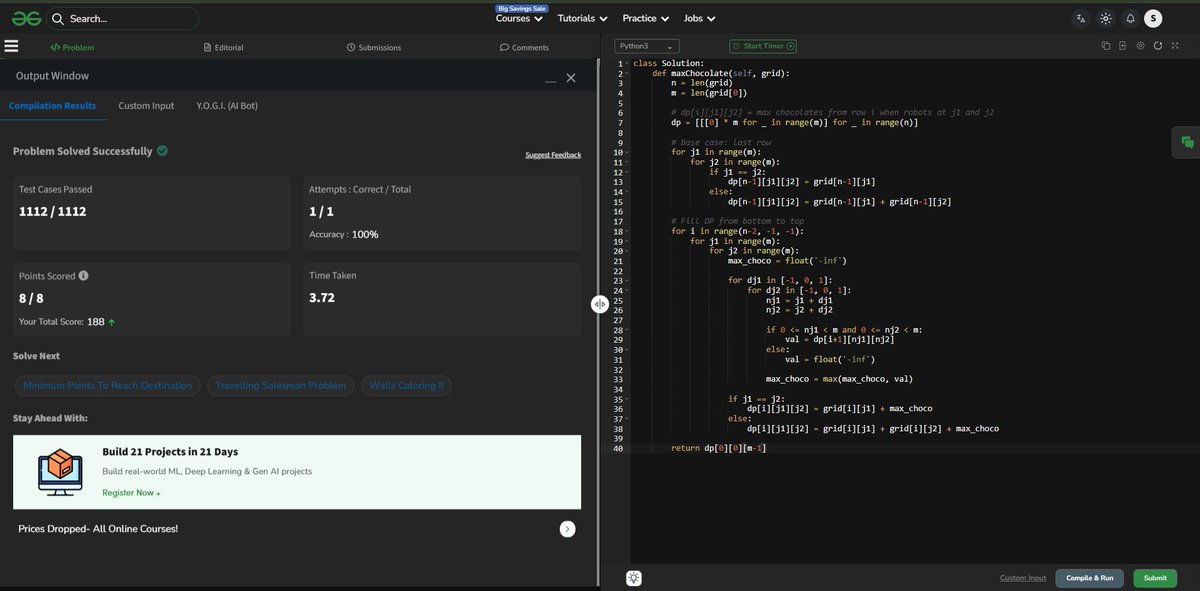Open the language translate icon
Image resolution: width=1200 pixels, height=591 pixels.
(x=1081, y=18)
